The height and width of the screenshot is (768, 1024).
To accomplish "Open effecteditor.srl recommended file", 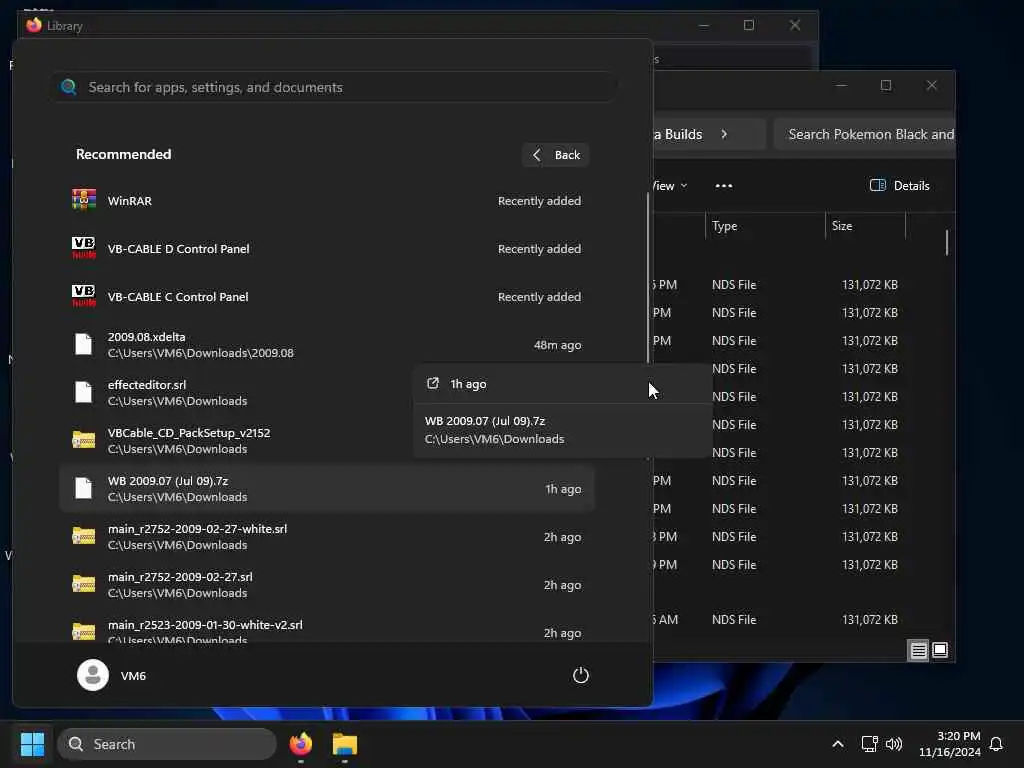I will [236, 392].
